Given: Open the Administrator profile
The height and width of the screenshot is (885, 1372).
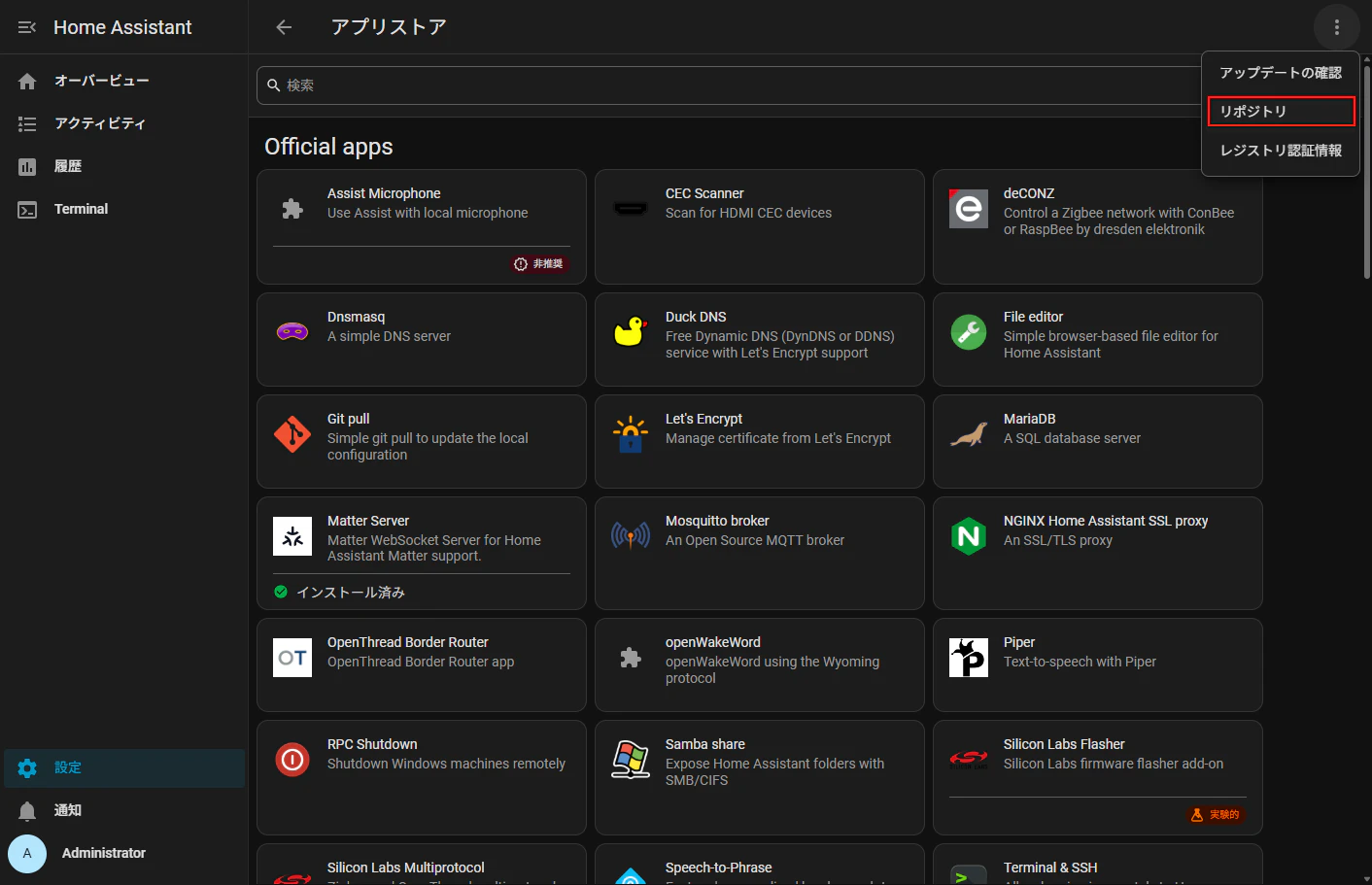Looking at the screenshot, I should (124, 853).
